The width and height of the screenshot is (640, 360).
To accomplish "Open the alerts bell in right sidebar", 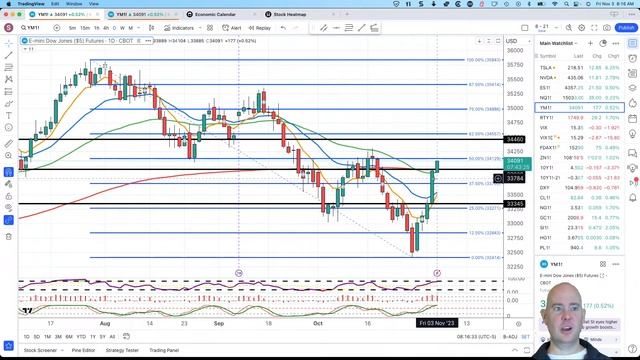I will coord(633,198).
